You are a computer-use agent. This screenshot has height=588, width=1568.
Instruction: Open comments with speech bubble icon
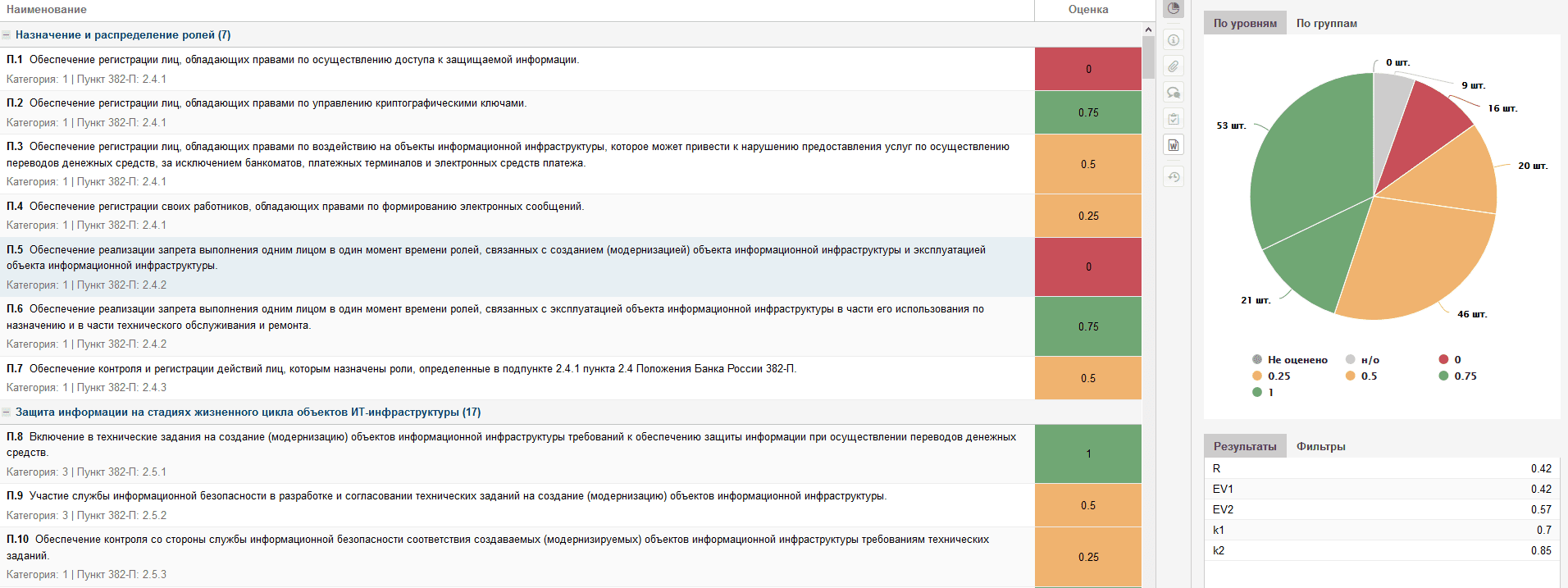point(1174,93)
